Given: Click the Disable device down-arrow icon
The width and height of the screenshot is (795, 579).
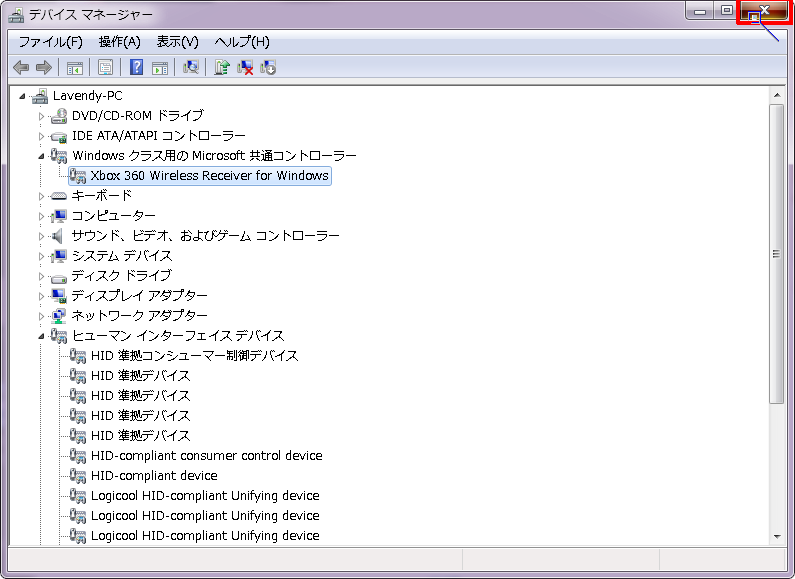Looking at the screenshot, I should pos(268,67).
